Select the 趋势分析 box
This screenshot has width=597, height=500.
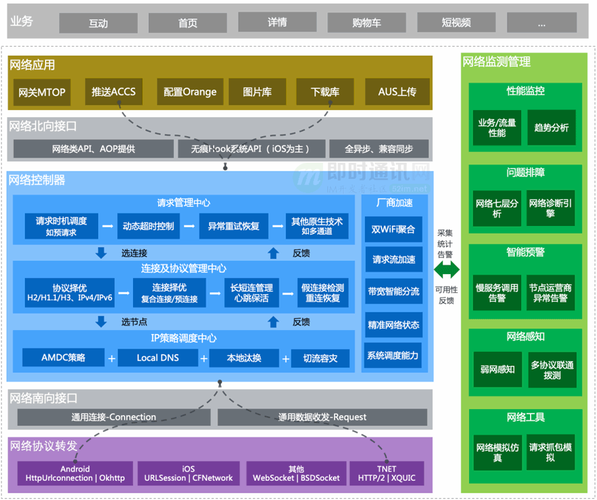click(551, 128)
